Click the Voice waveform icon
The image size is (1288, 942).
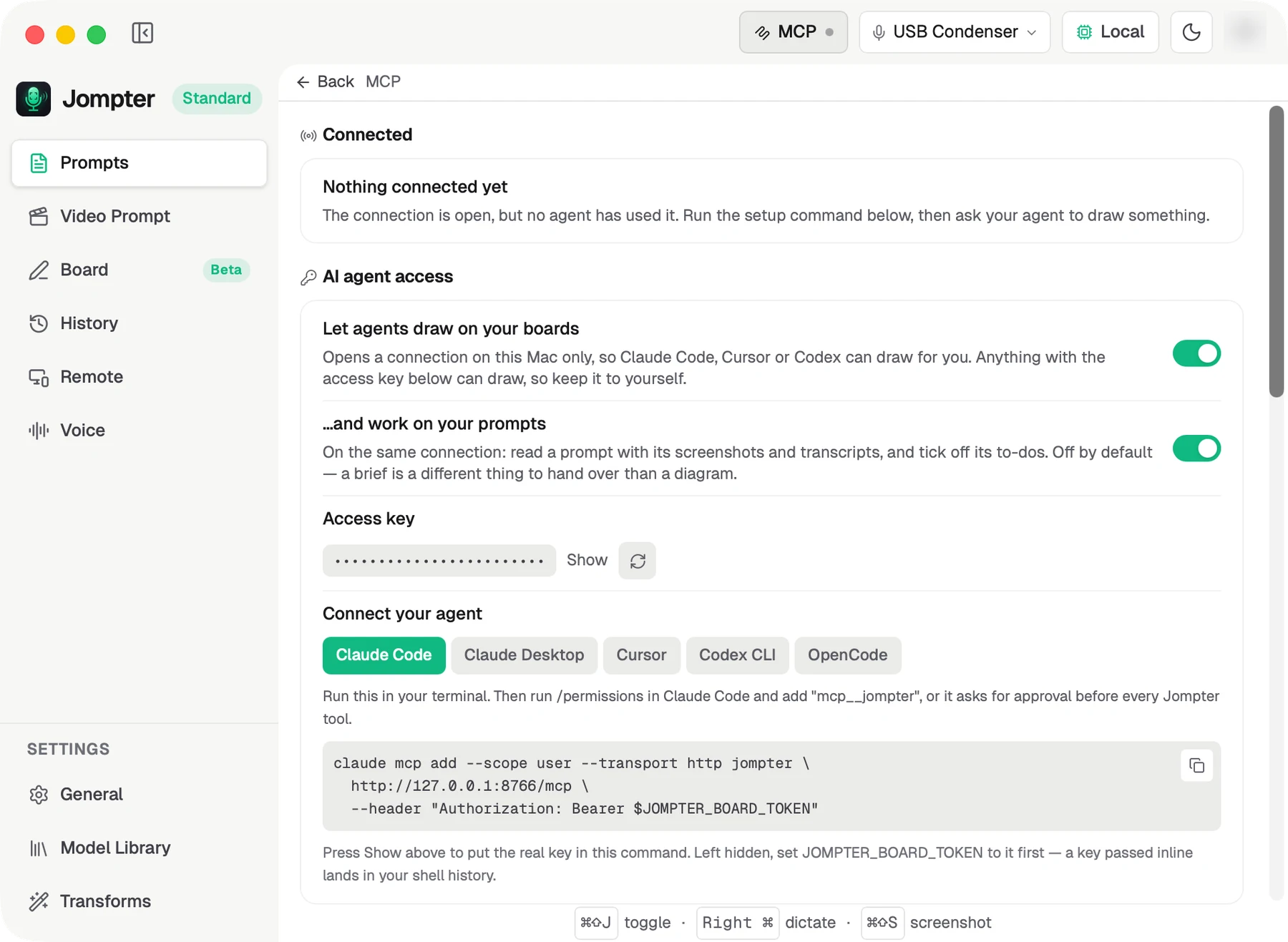(x=39, y=431)
